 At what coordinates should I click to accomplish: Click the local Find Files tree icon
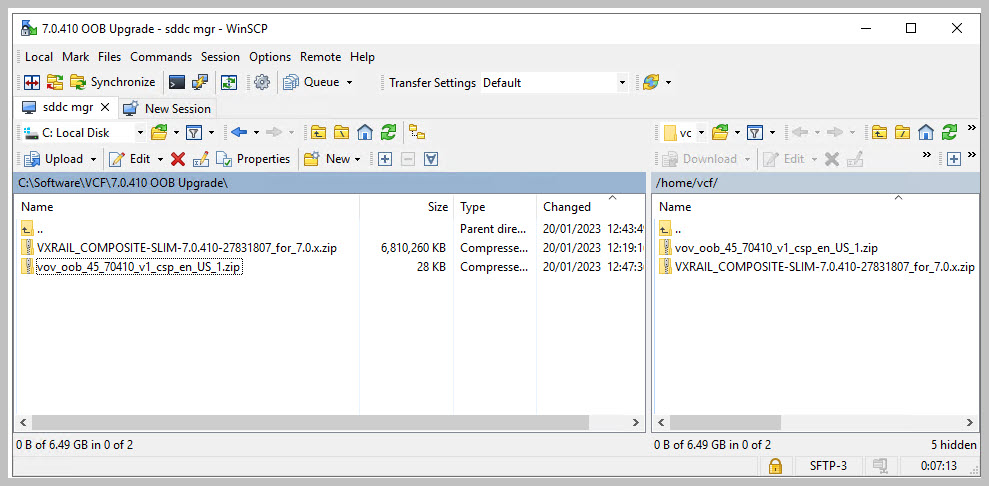click(417, 132)
